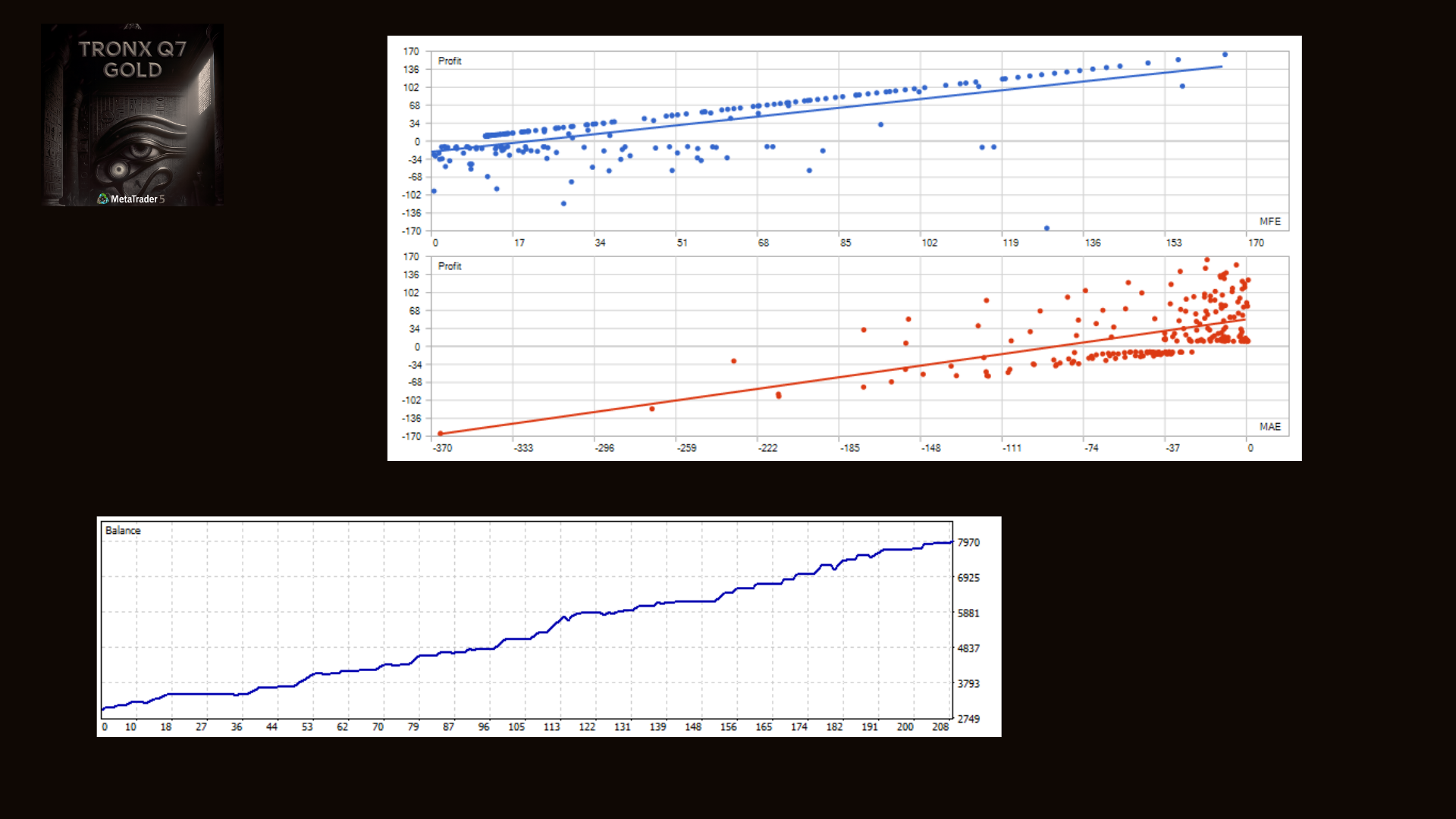Click the MFE label on the blue chart

coord(1269,221)
